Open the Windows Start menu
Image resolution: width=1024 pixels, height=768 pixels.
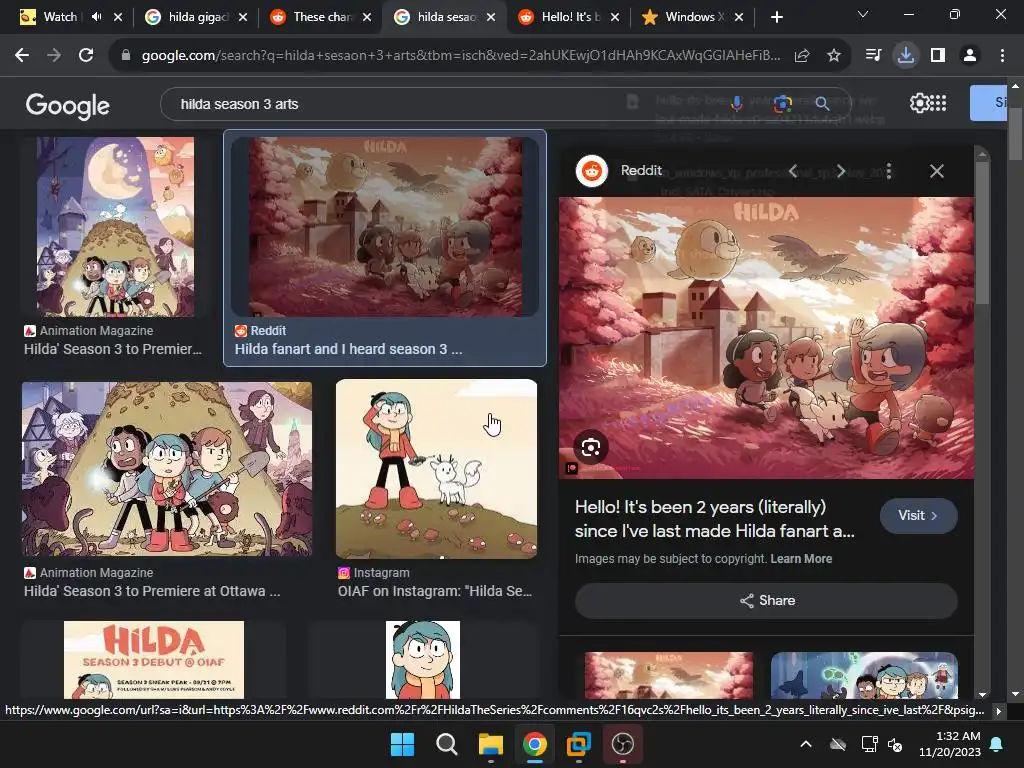click(402, 744)
